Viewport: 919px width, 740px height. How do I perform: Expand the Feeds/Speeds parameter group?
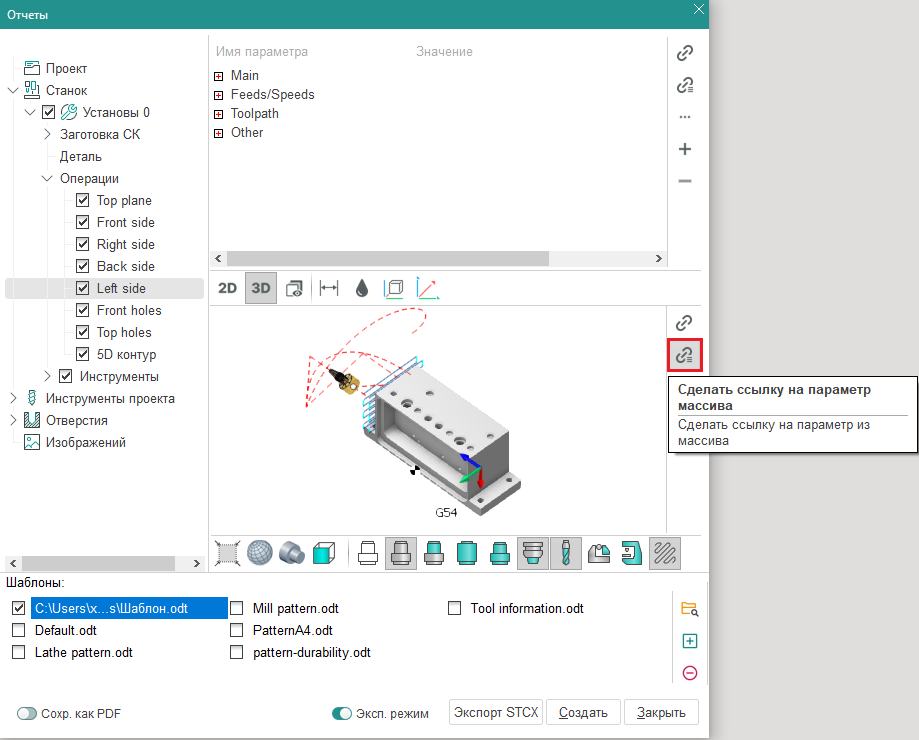coord(219,95)
